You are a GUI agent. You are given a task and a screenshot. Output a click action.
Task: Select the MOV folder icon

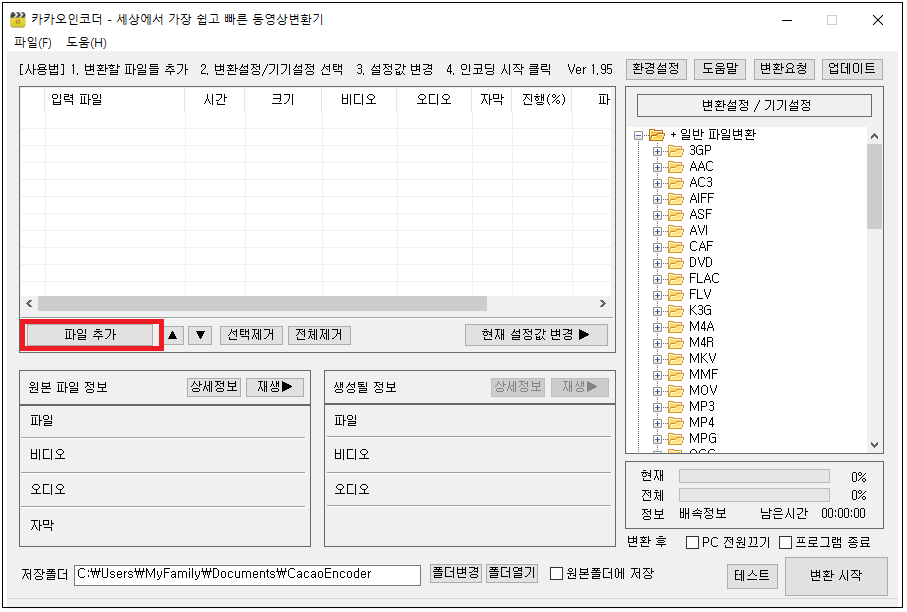pyautogui.click(x=676, y=391)
